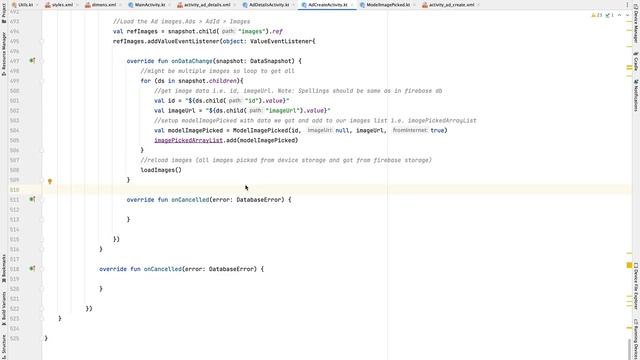This screenshot has width=640, height=360.
Task: Click the vertical scrollbar thumb at bottom
Action: point(629,349)
